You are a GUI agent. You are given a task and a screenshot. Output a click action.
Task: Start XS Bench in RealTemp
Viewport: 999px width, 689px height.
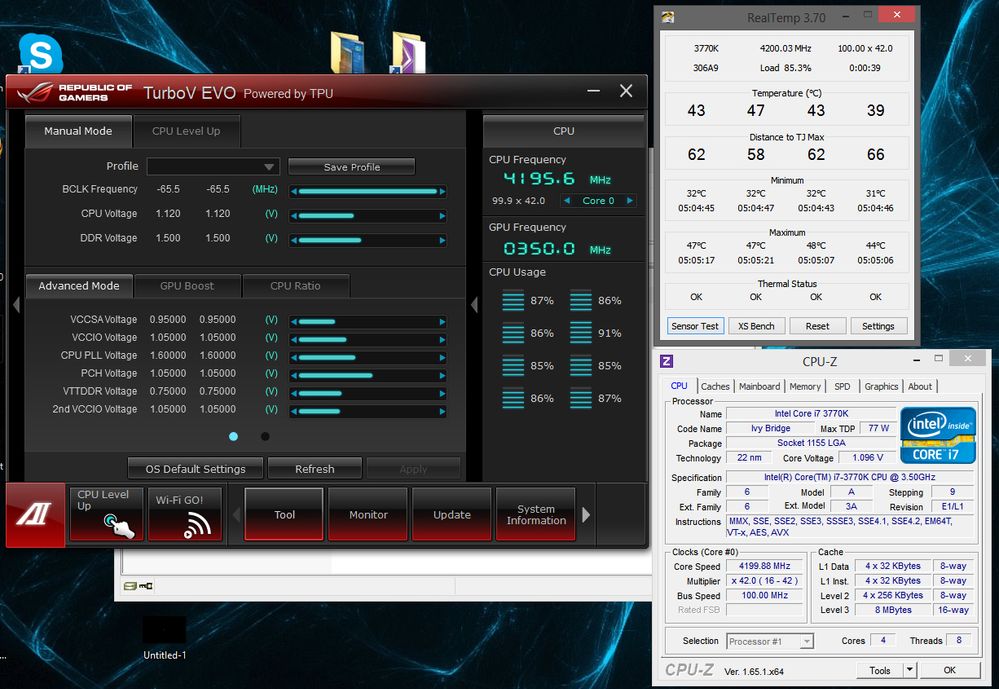(756, 326)
